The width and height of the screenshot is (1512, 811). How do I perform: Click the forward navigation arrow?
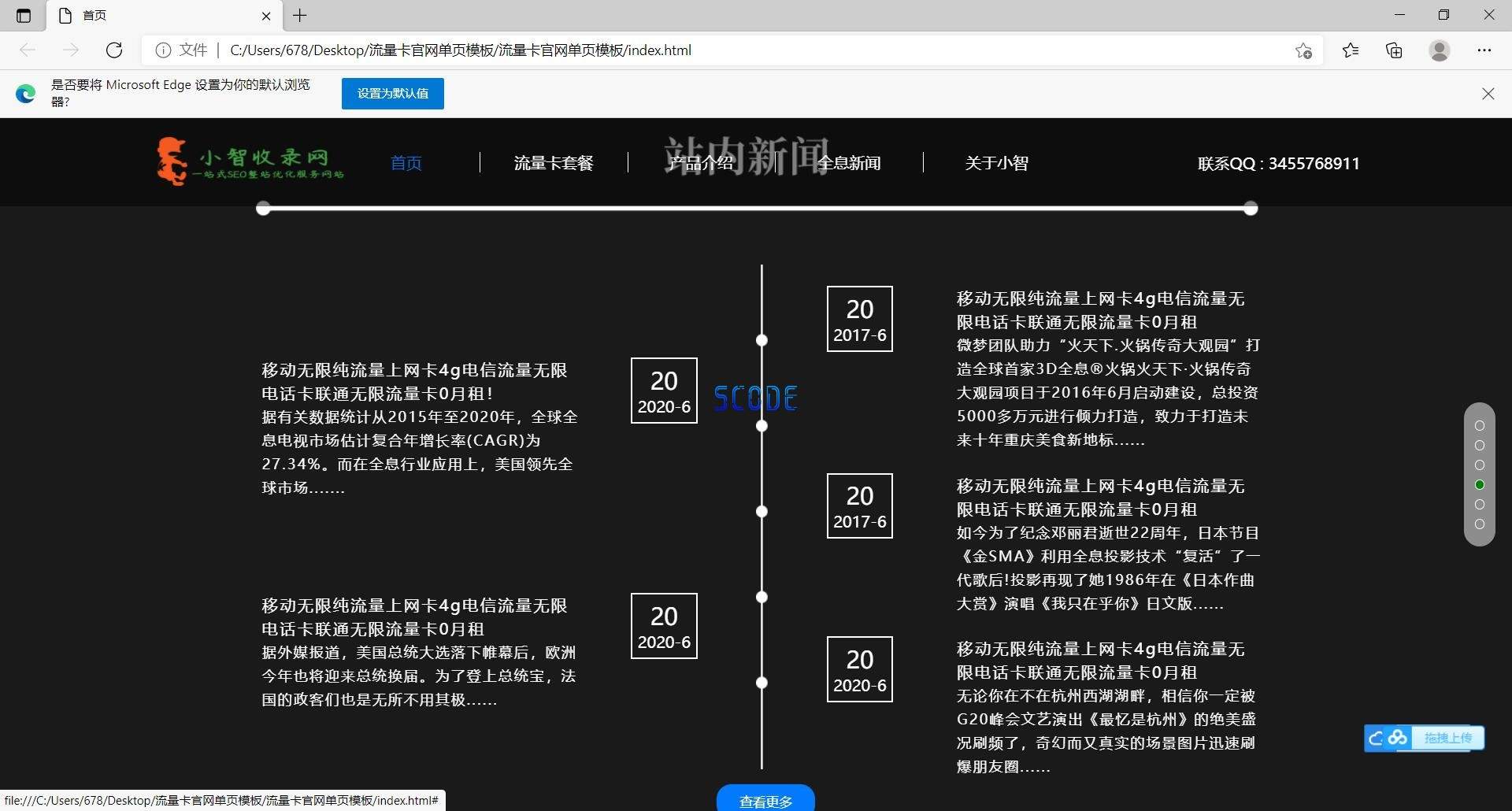(x=72, y=50)
